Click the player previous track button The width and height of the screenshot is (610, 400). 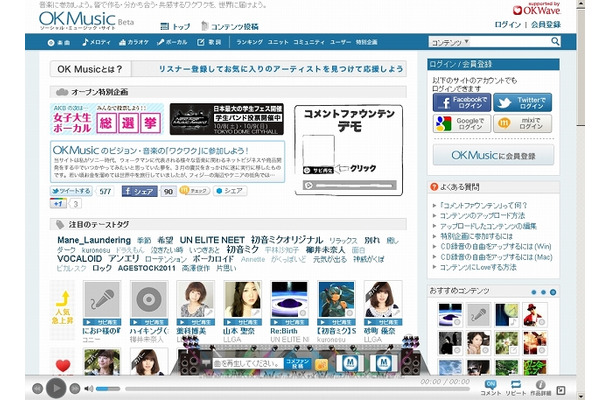pyautogui.click(x=37, y=388)
